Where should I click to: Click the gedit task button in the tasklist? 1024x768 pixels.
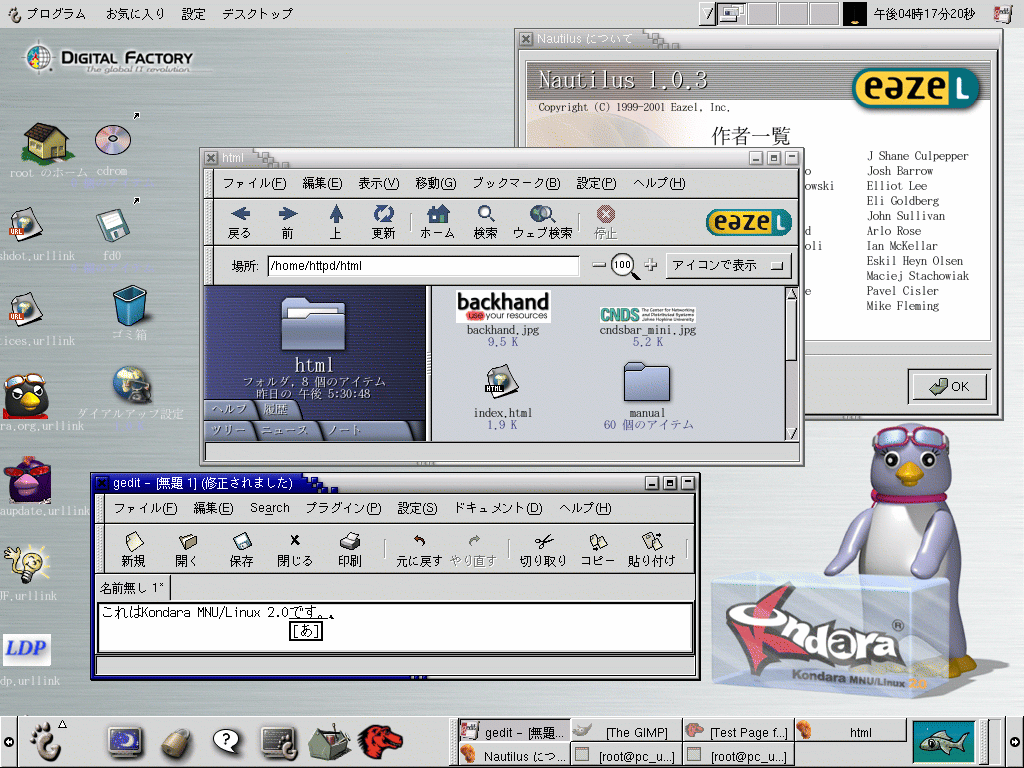pos(513,732)
